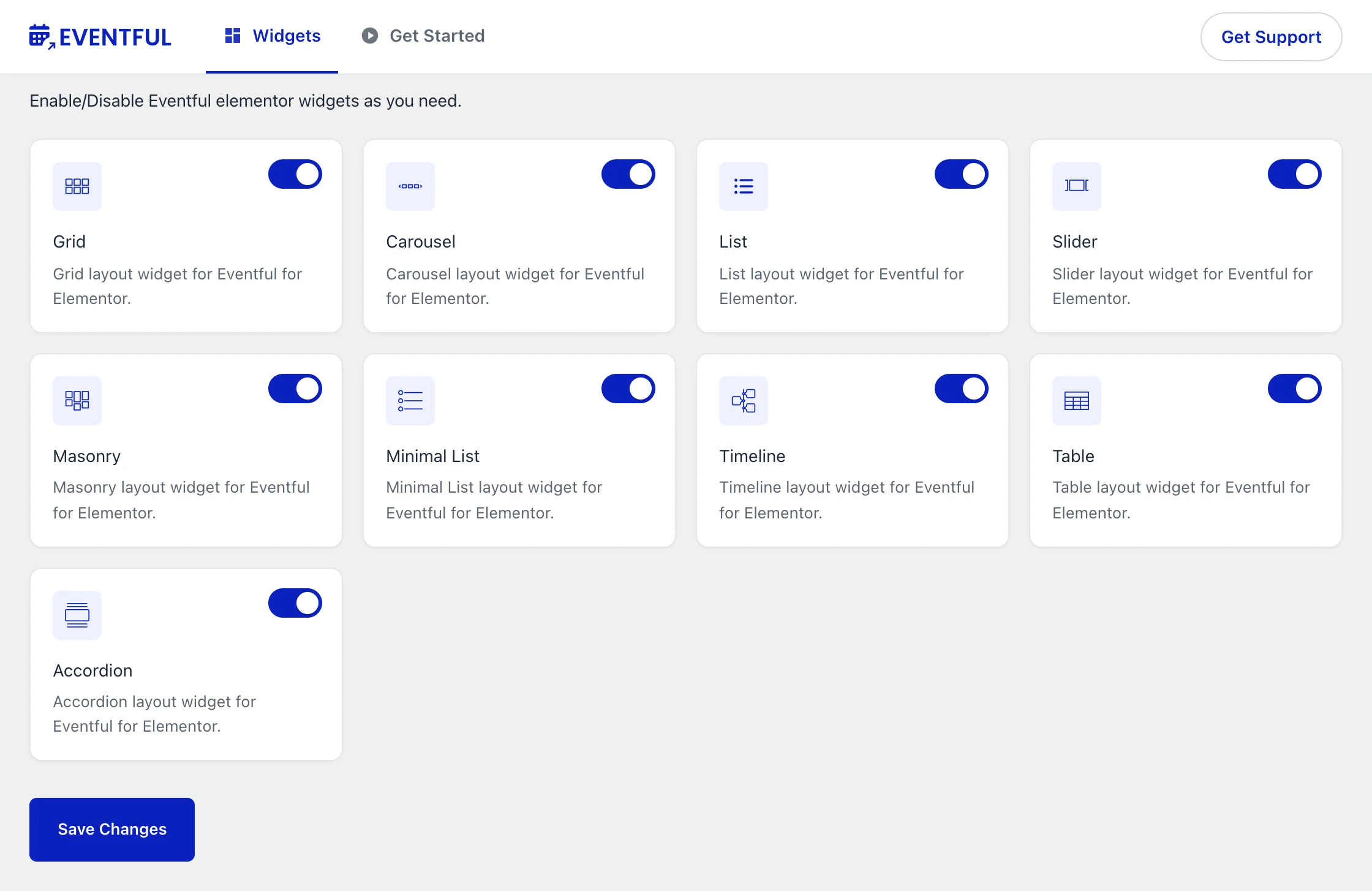Select the Minimal List title text
The height and width of the screenshot is (891, 1372).
[432, 456]
